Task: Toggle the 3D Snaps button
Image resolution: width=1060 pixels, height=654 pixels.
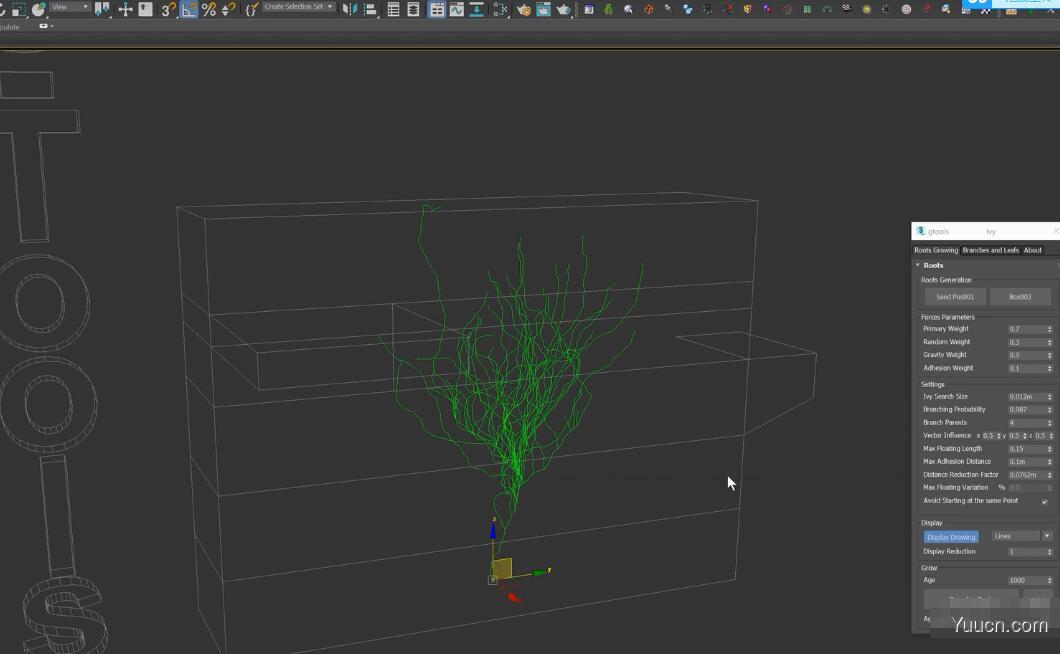Action: [x=169, y=9]
